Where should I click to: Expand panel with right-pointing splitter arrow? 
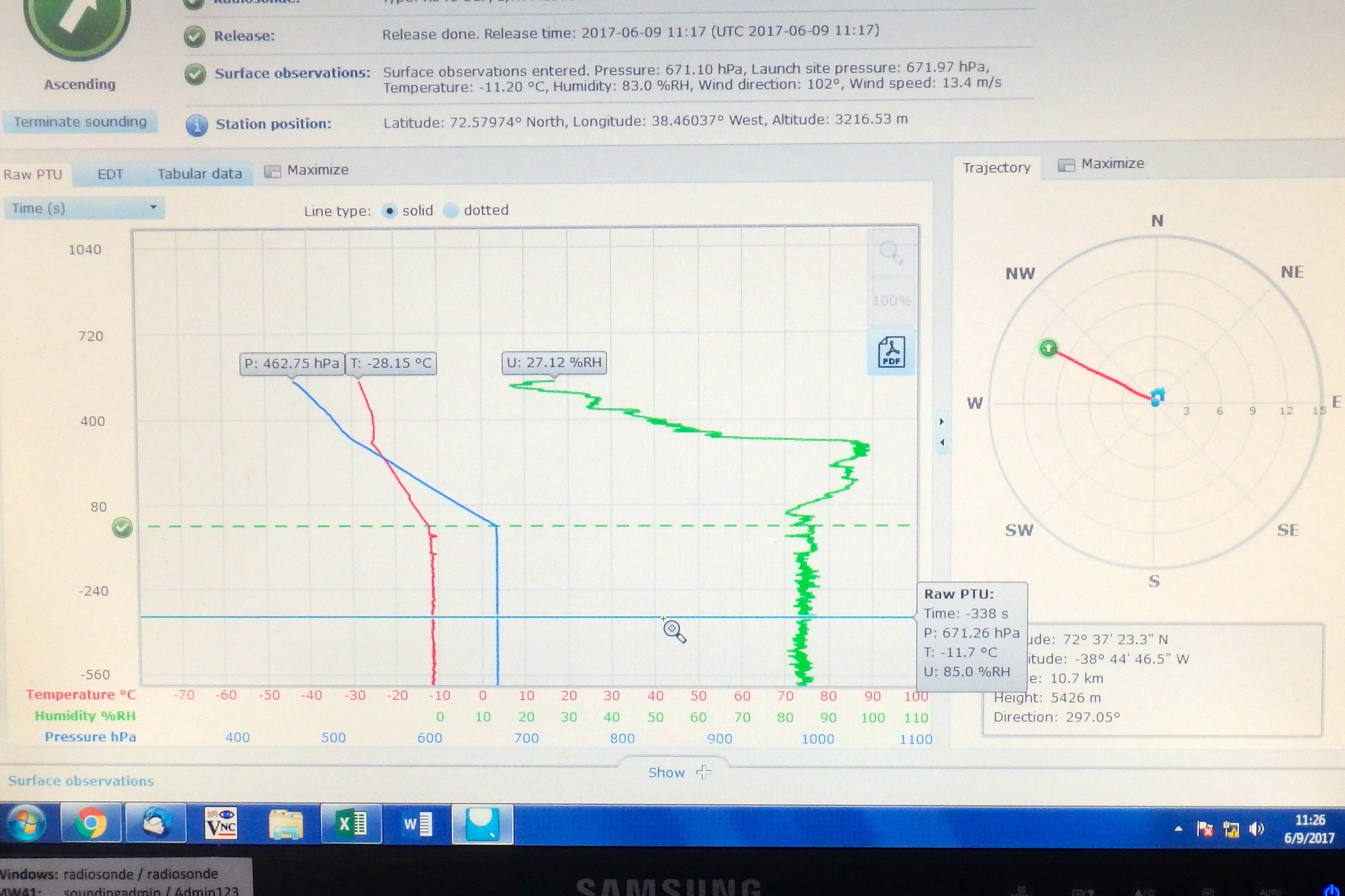click(x=941, y=422)
